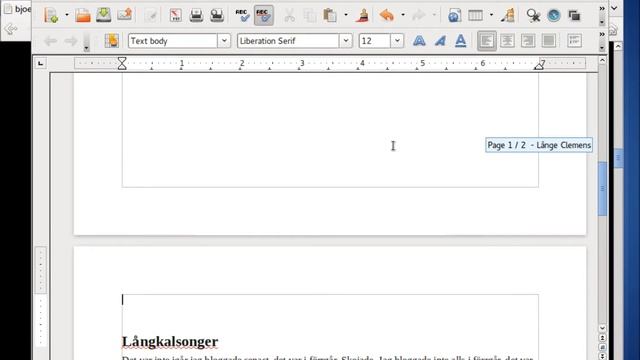
Task: Open Table size dropdown arrow
Action: [491, 16]
